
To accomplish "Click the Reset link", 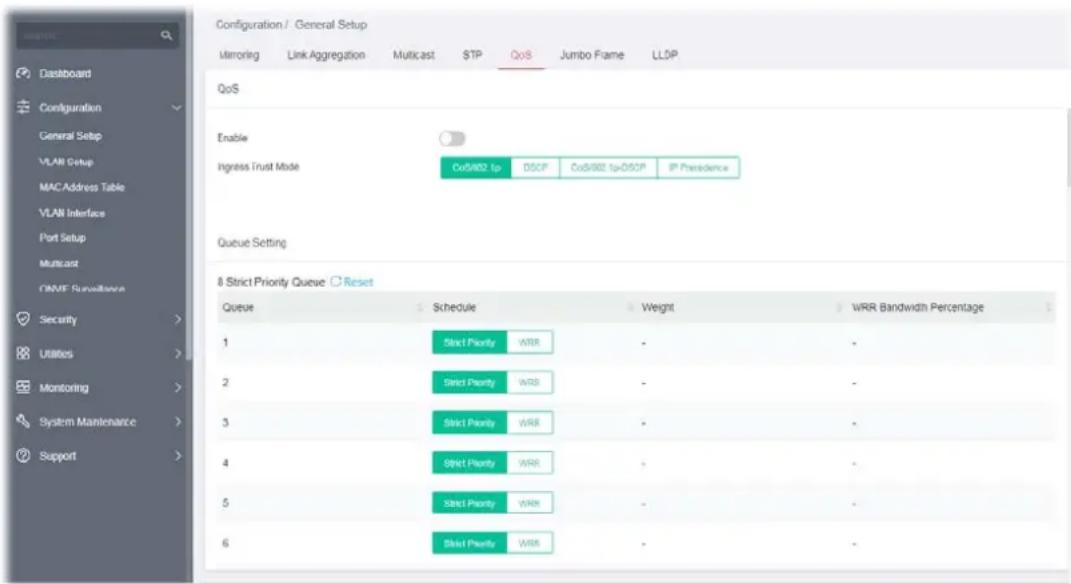I will pos(359,281).
